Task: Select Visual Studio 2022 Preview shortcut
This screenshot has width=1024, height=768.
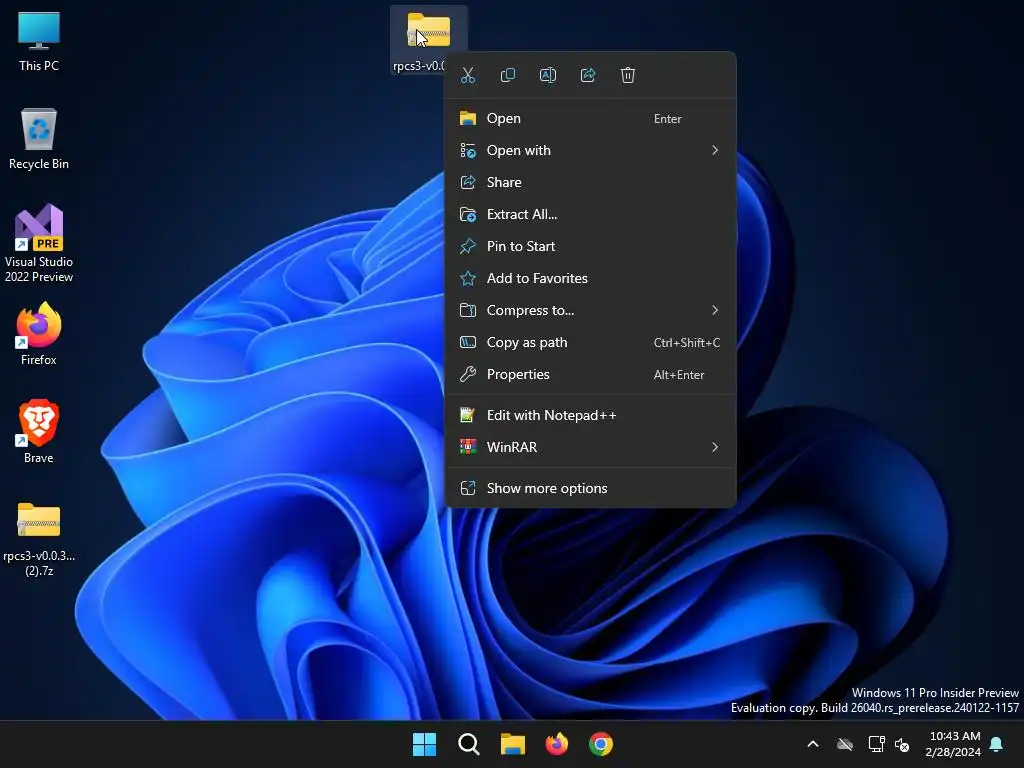Action: pyautogui.click(x=39, y=243)
